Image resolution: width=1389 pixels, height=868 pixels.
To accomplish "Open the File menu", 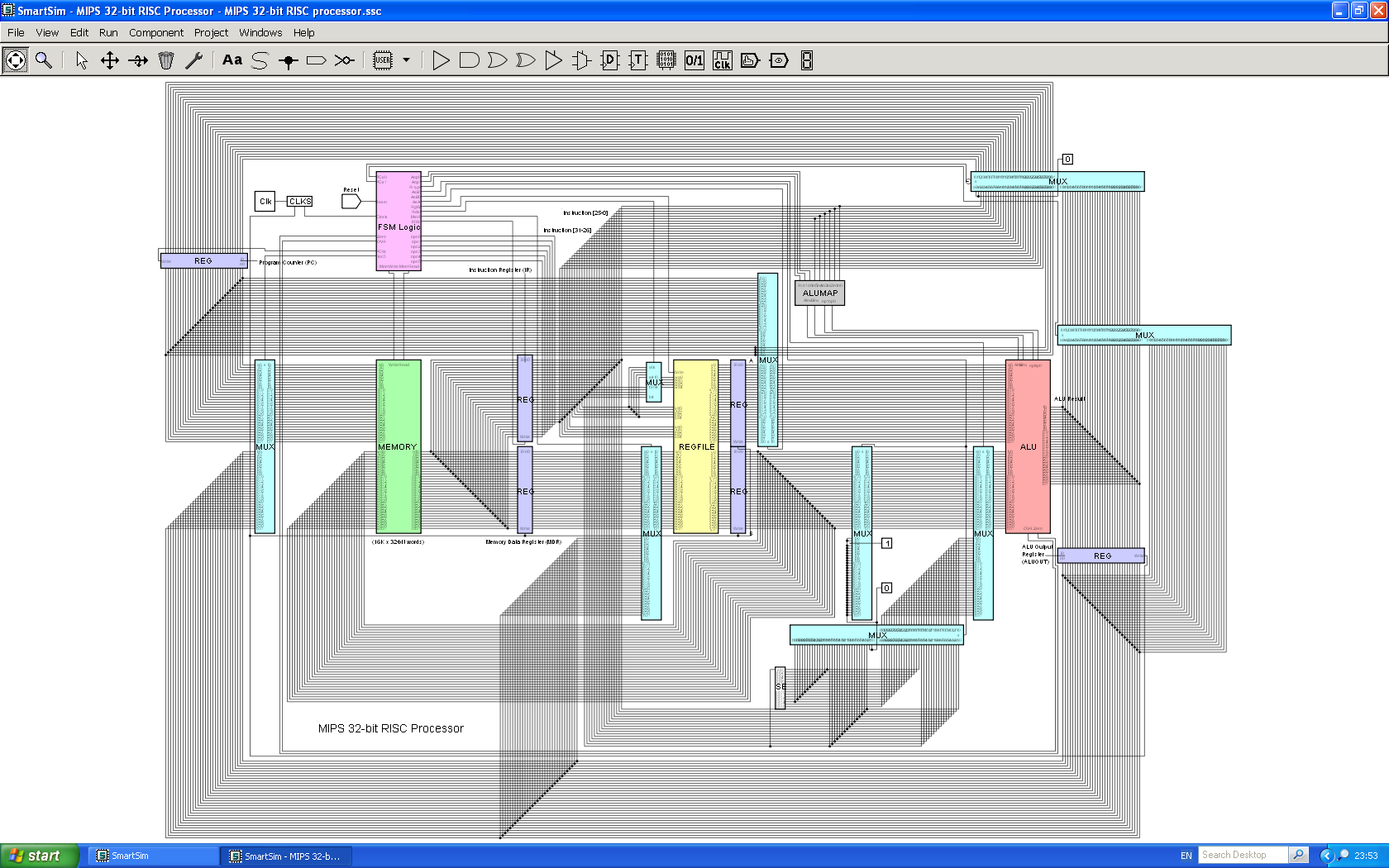I will [16, 33].
